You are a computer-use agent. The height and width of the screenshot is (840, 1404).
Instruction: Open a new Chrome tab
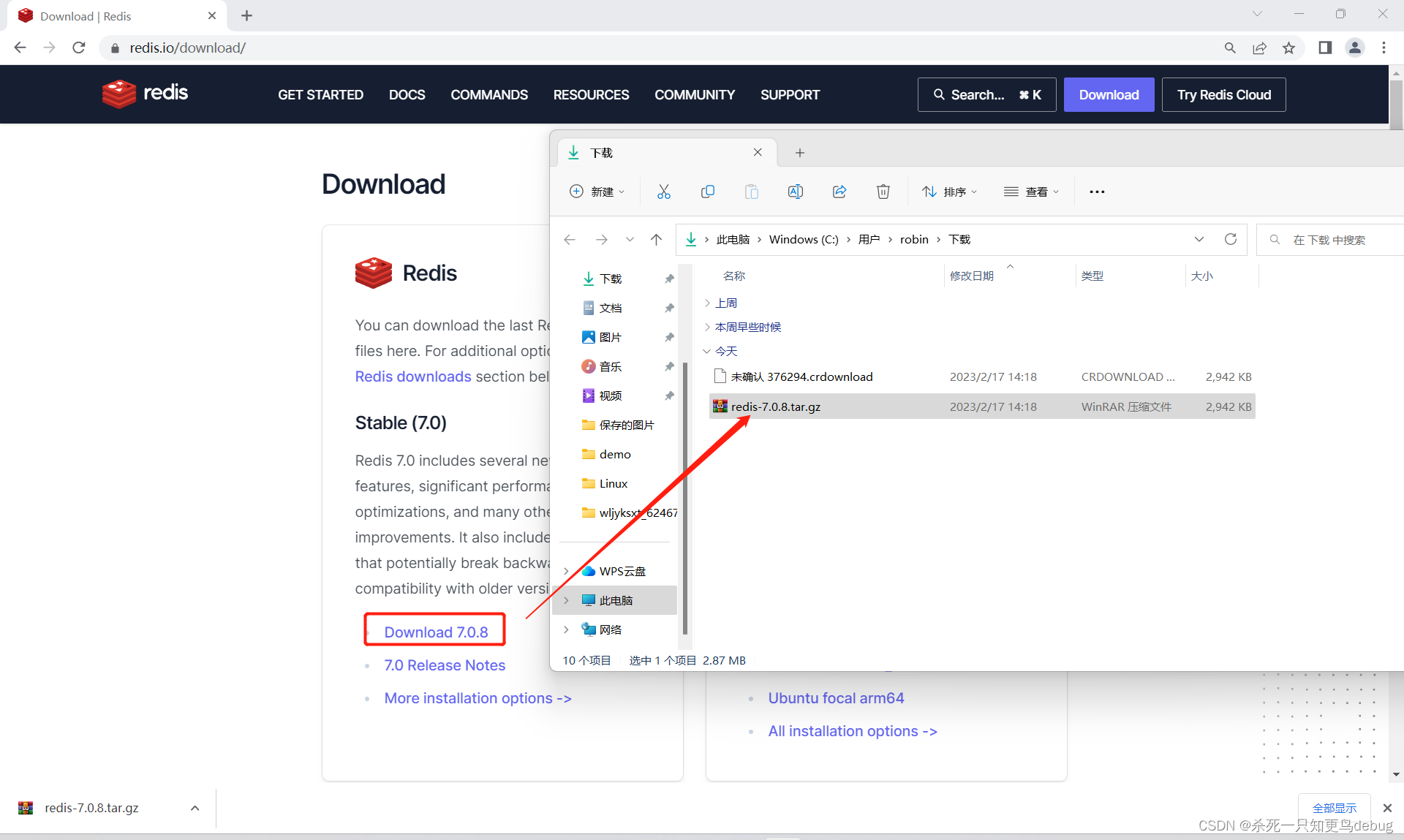click(x=246, y=15)
